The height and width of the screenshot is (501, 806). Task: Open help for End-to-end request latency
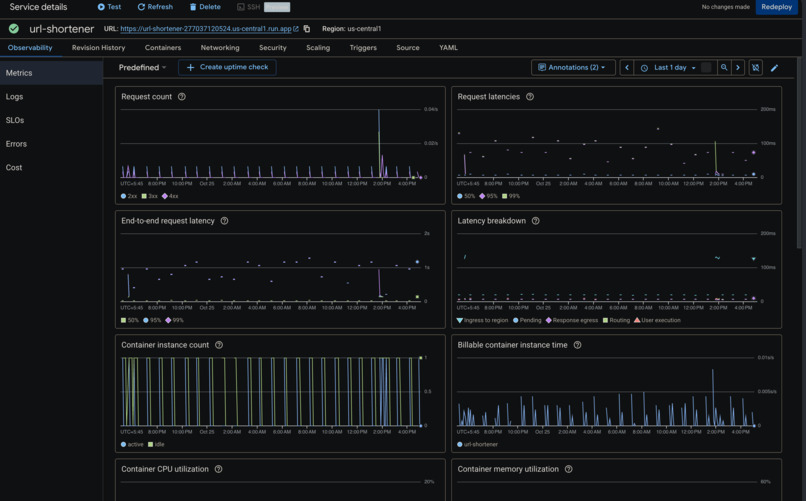224,221
